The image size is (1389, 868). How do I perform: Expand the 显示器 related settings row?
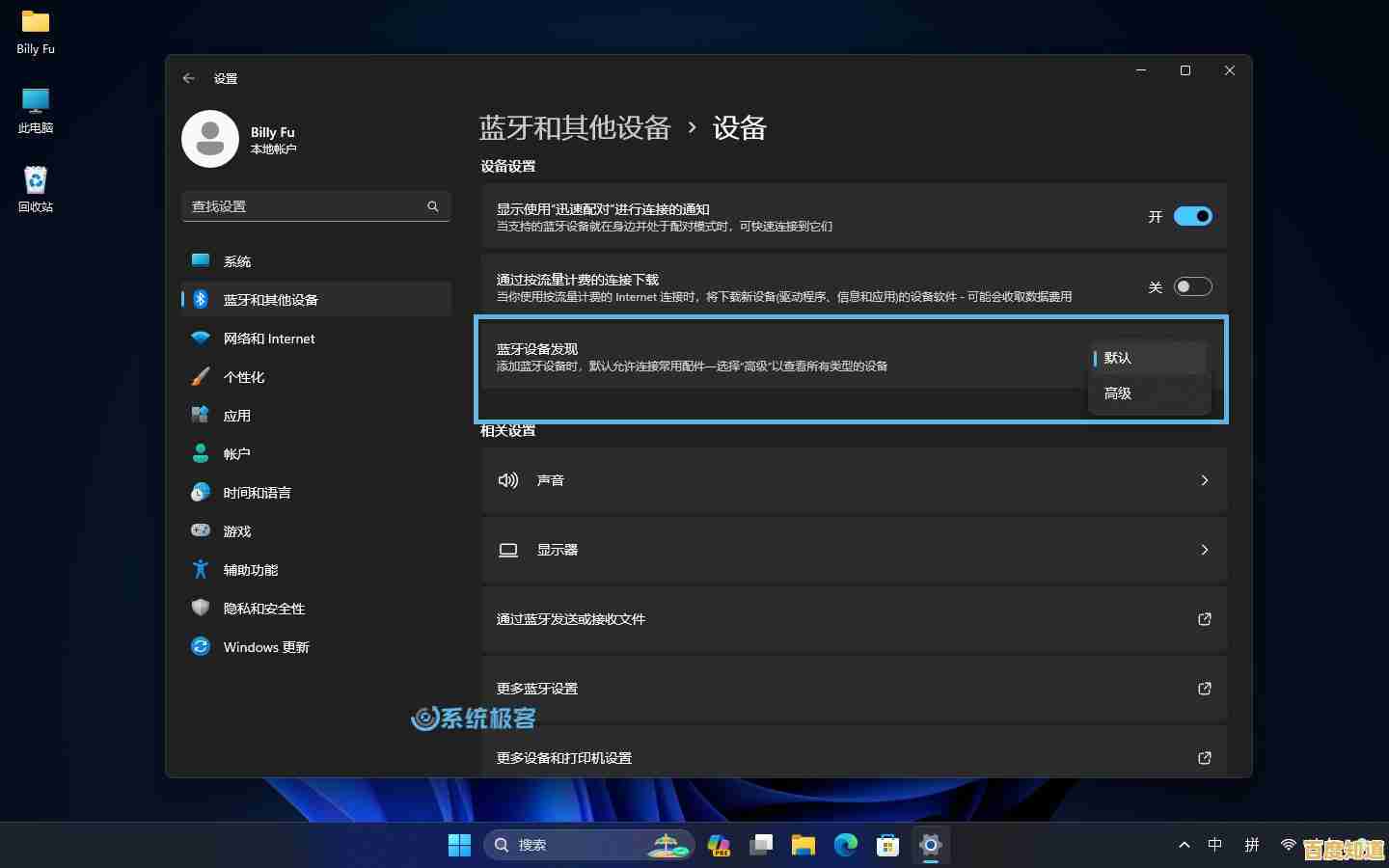pos(854,550)
